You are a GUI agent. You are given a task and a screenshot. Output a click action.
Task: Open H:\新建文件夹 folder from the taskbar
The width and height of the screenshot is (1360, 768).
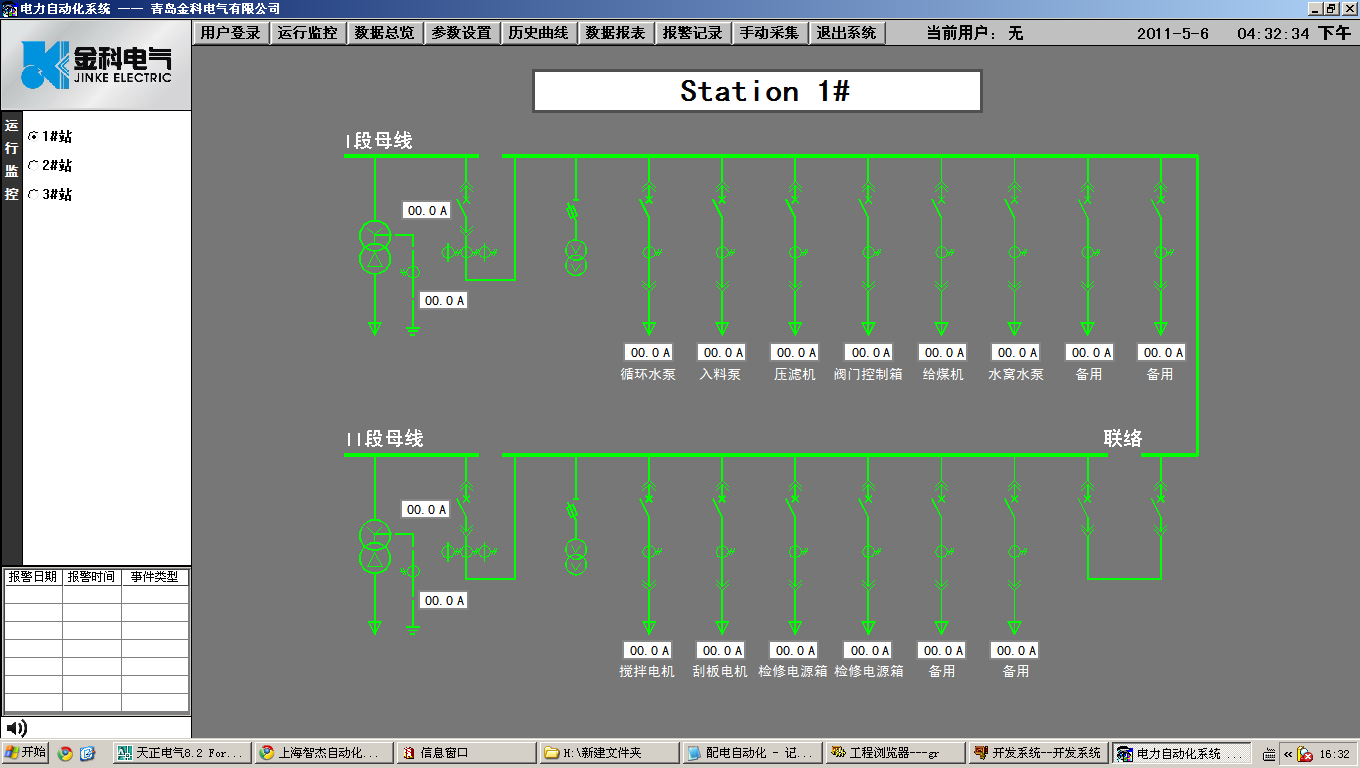click(609, 753)
